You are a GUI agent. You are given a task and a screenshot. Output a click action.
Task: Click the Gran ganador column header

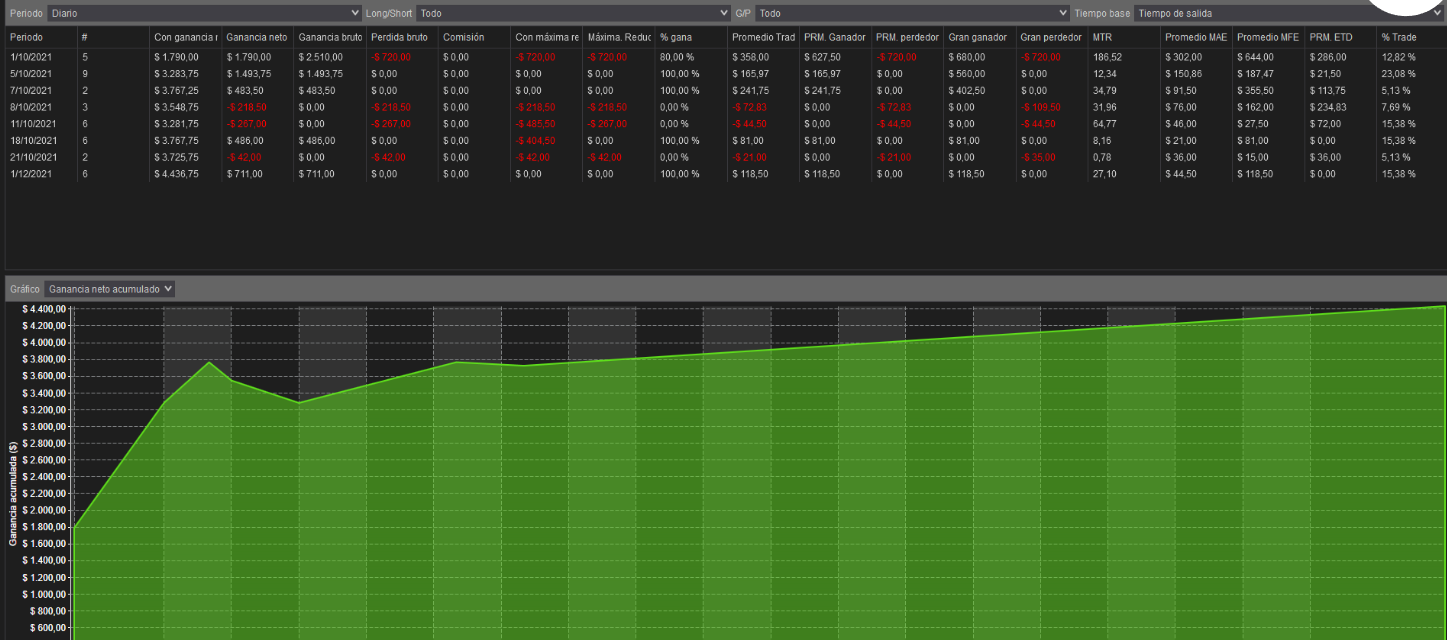[x=975, y=37]
